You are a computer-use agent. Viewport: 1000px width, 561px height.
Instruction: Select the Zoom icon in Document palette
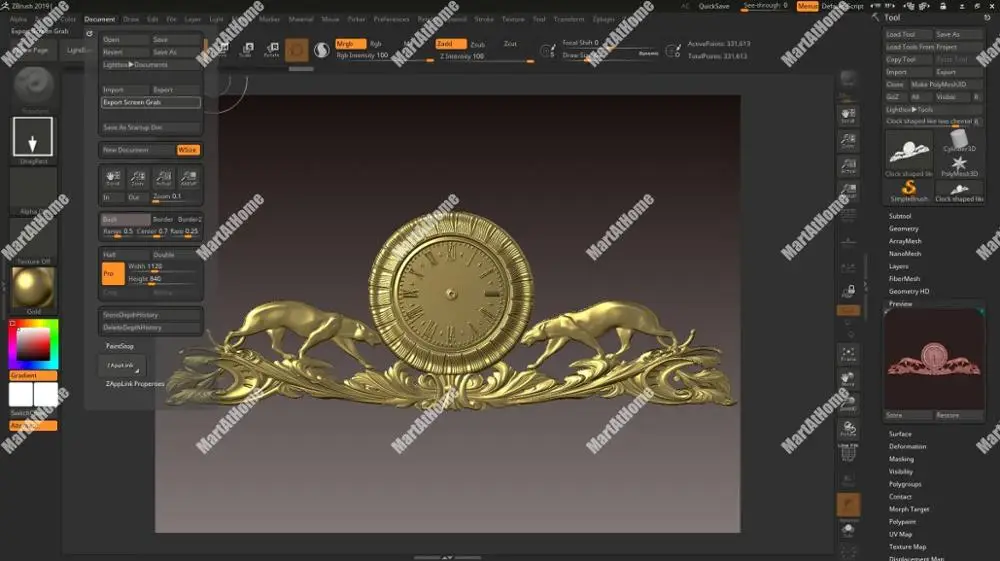tap(138, 178)
